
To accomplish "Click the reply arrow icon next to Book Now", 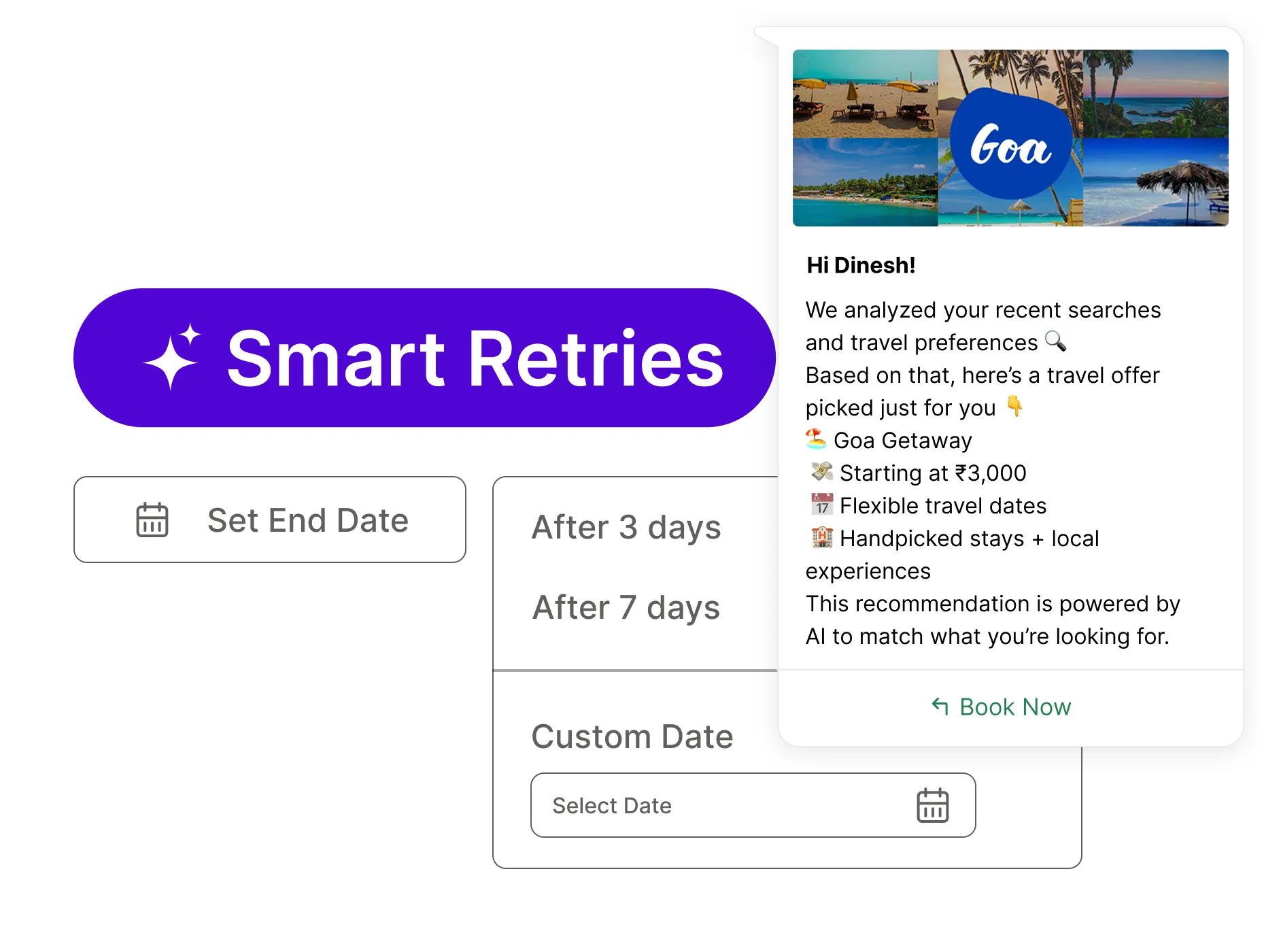I will pyautogui.click(x=940, y=707).
